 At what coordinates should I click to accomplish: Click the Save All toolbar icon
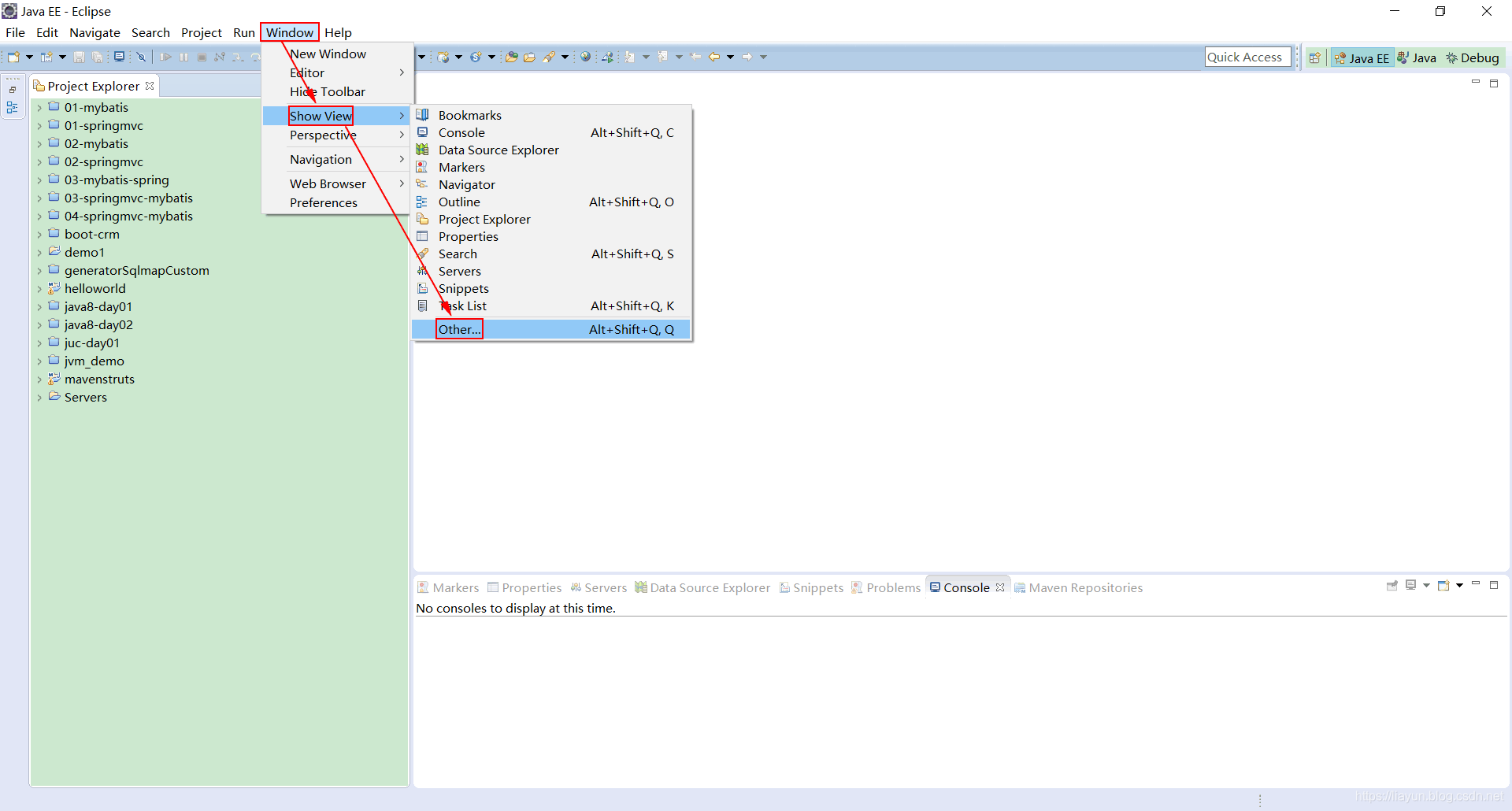(97, 57)
